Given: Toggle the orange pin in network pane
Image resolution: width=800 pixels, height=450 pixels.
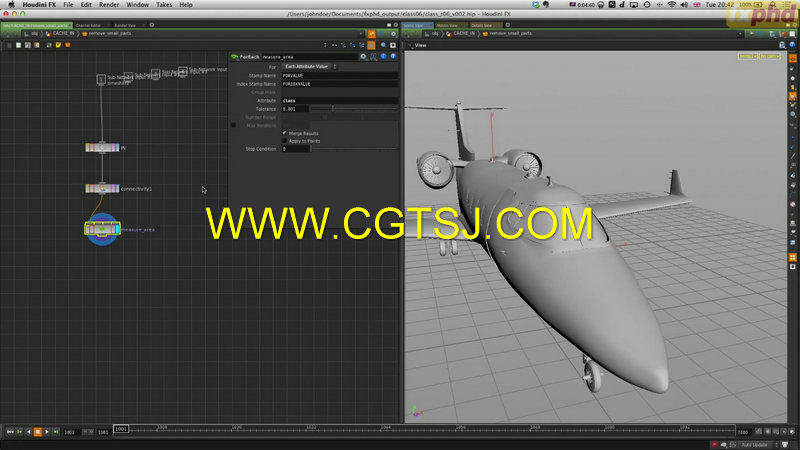Looking at the screenshot, I should [x=371, y=34].
